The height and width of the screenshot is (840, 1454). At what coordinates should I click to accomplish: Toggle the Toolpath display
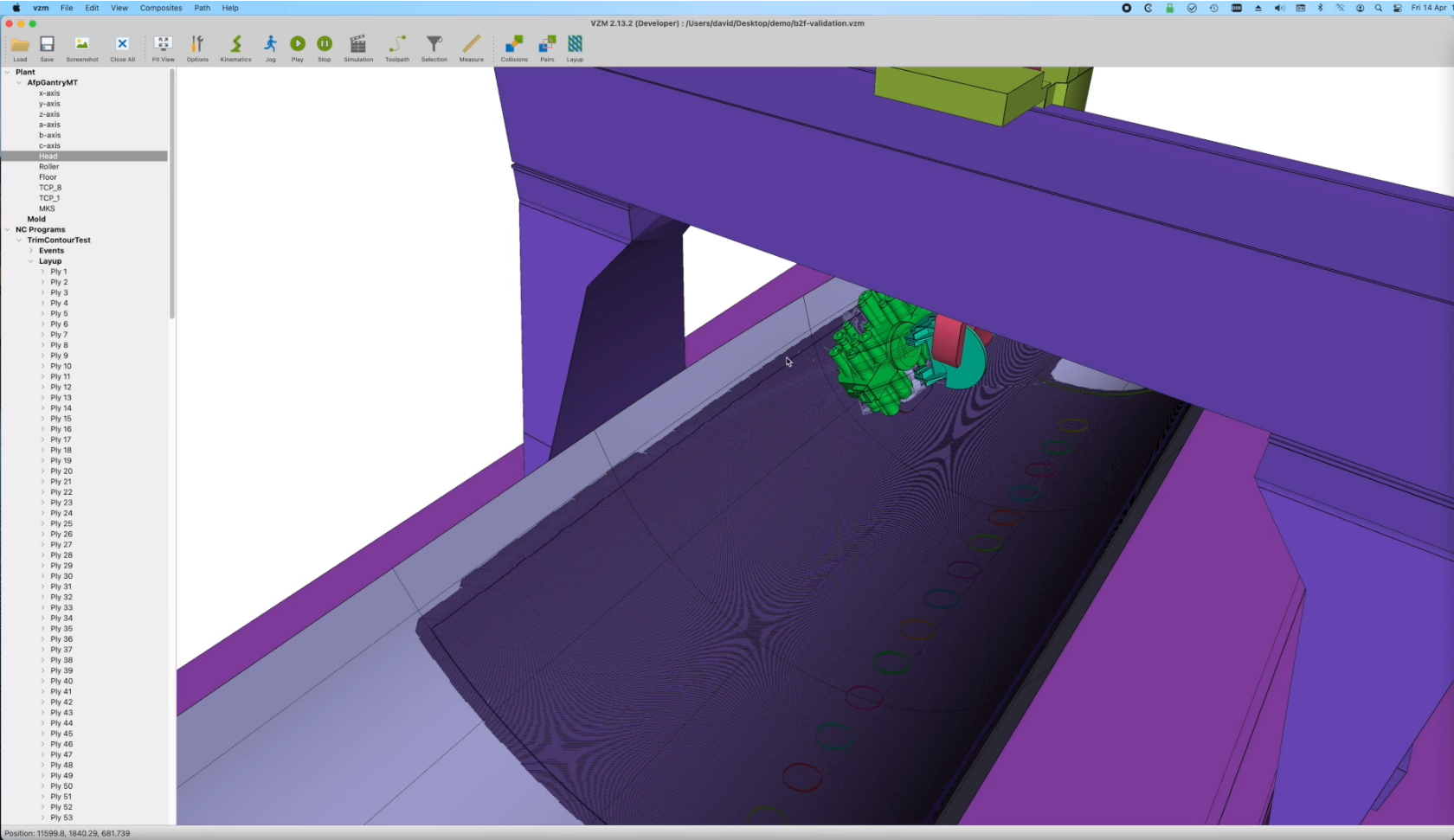[397, 45]
